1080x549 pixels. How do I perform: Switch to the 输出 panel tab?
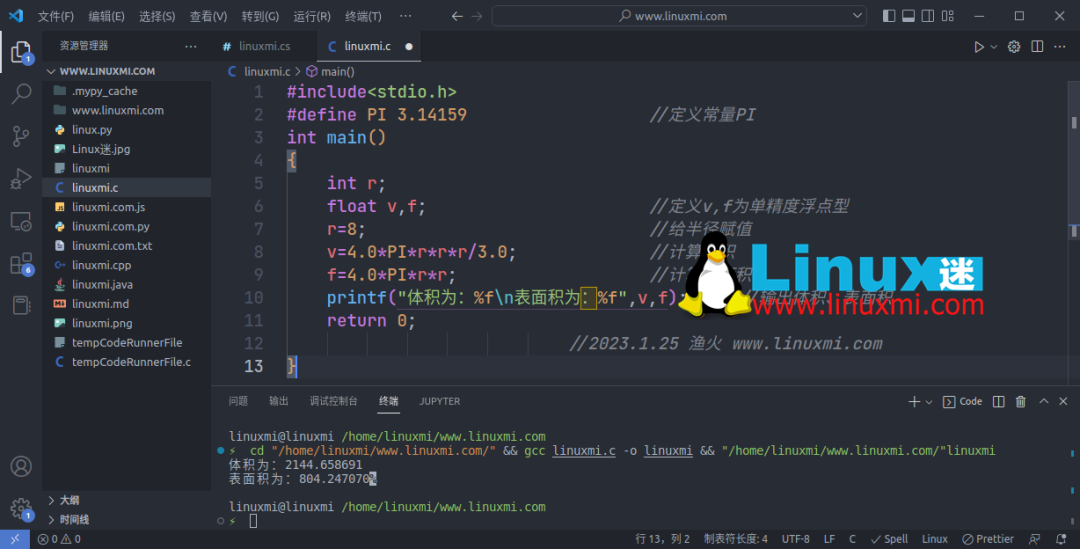[x=279, y=401]
